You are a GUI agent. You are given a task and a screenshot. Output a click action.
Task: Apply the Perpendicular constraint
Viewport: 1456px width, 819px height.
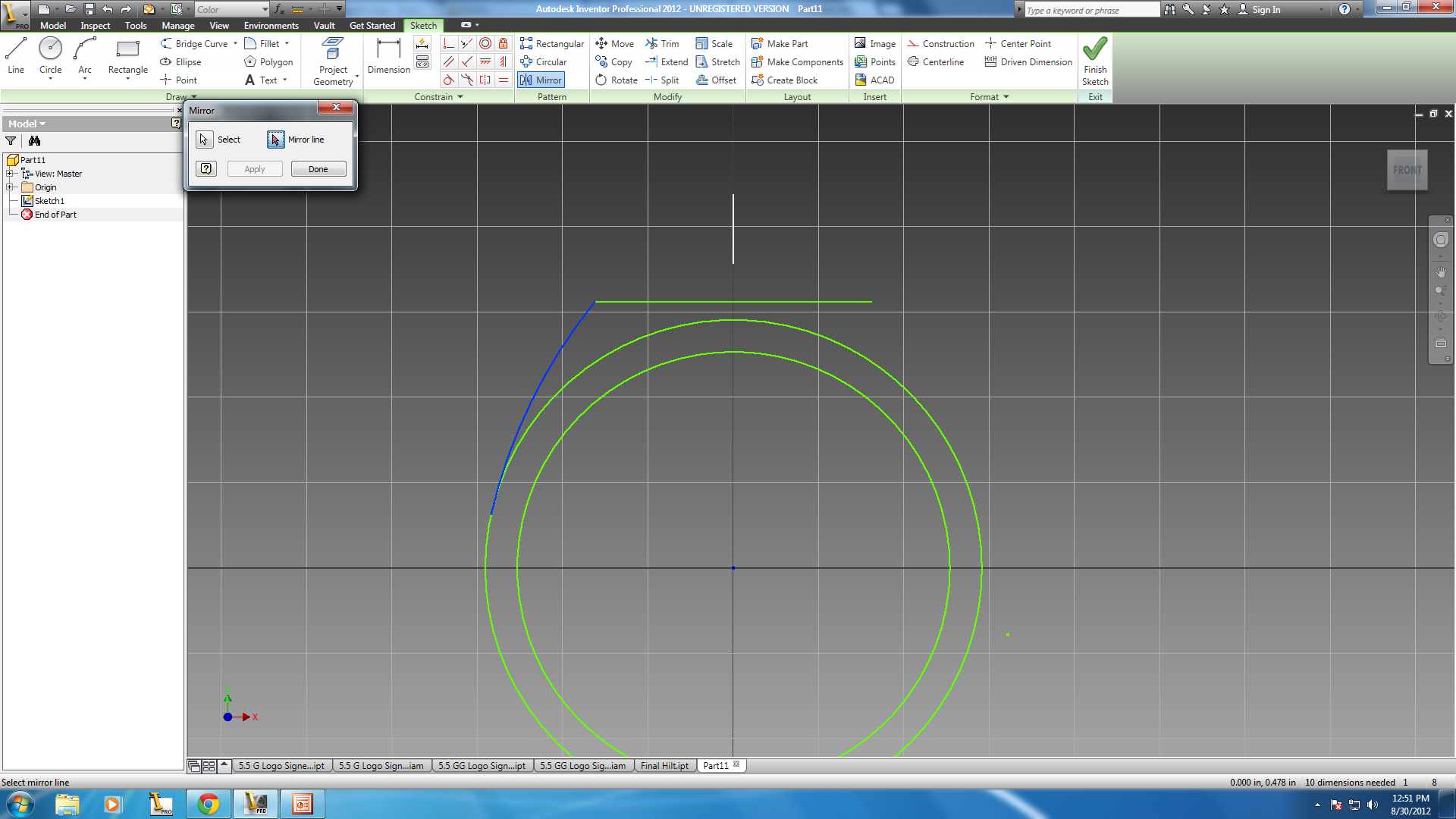467,61
